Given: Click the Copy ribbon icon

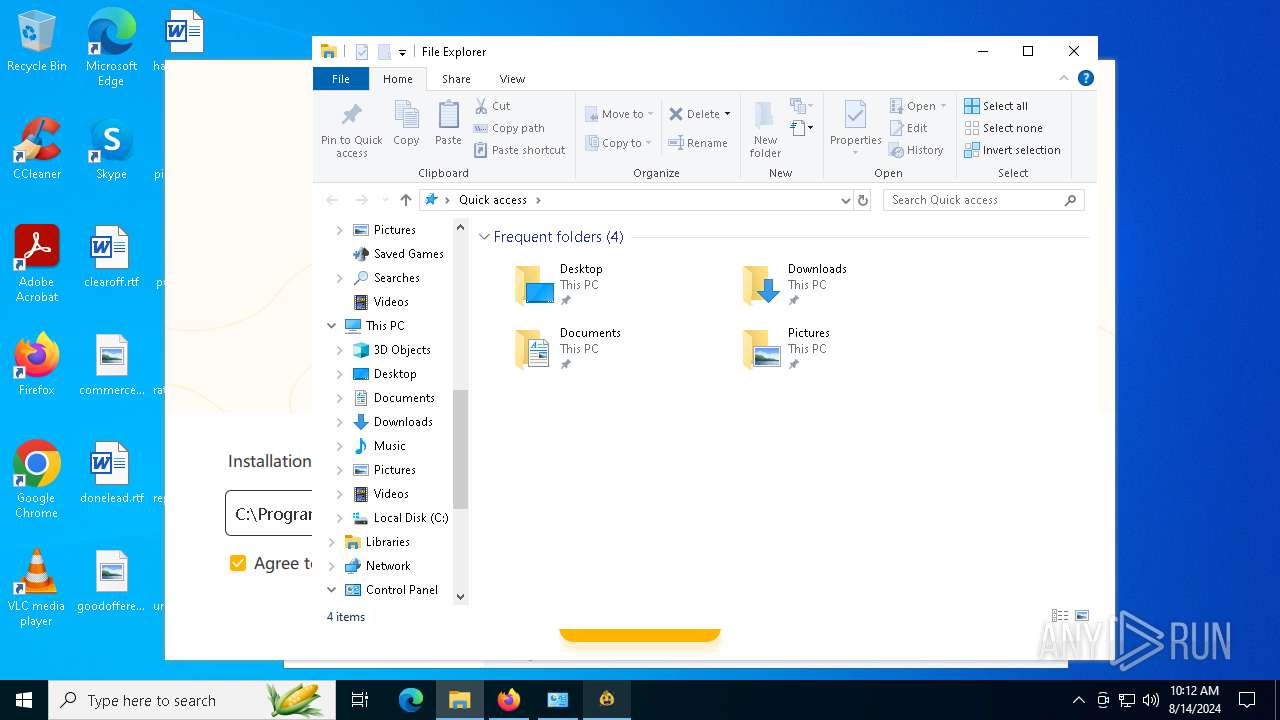Looking at the screenshot, I should [406, 124].
